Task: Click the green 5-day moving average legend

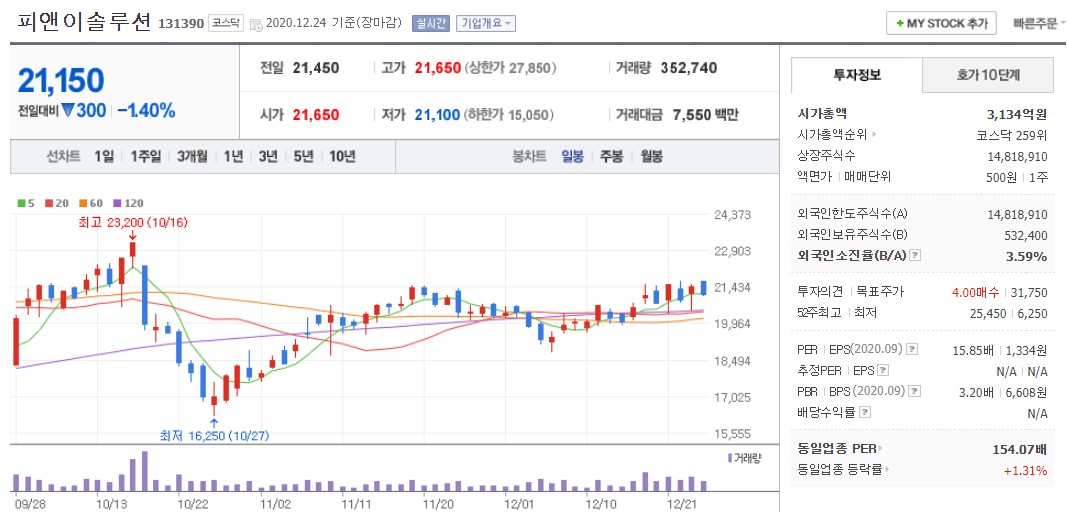Action: pyautogui.click(x=24, y=203)
